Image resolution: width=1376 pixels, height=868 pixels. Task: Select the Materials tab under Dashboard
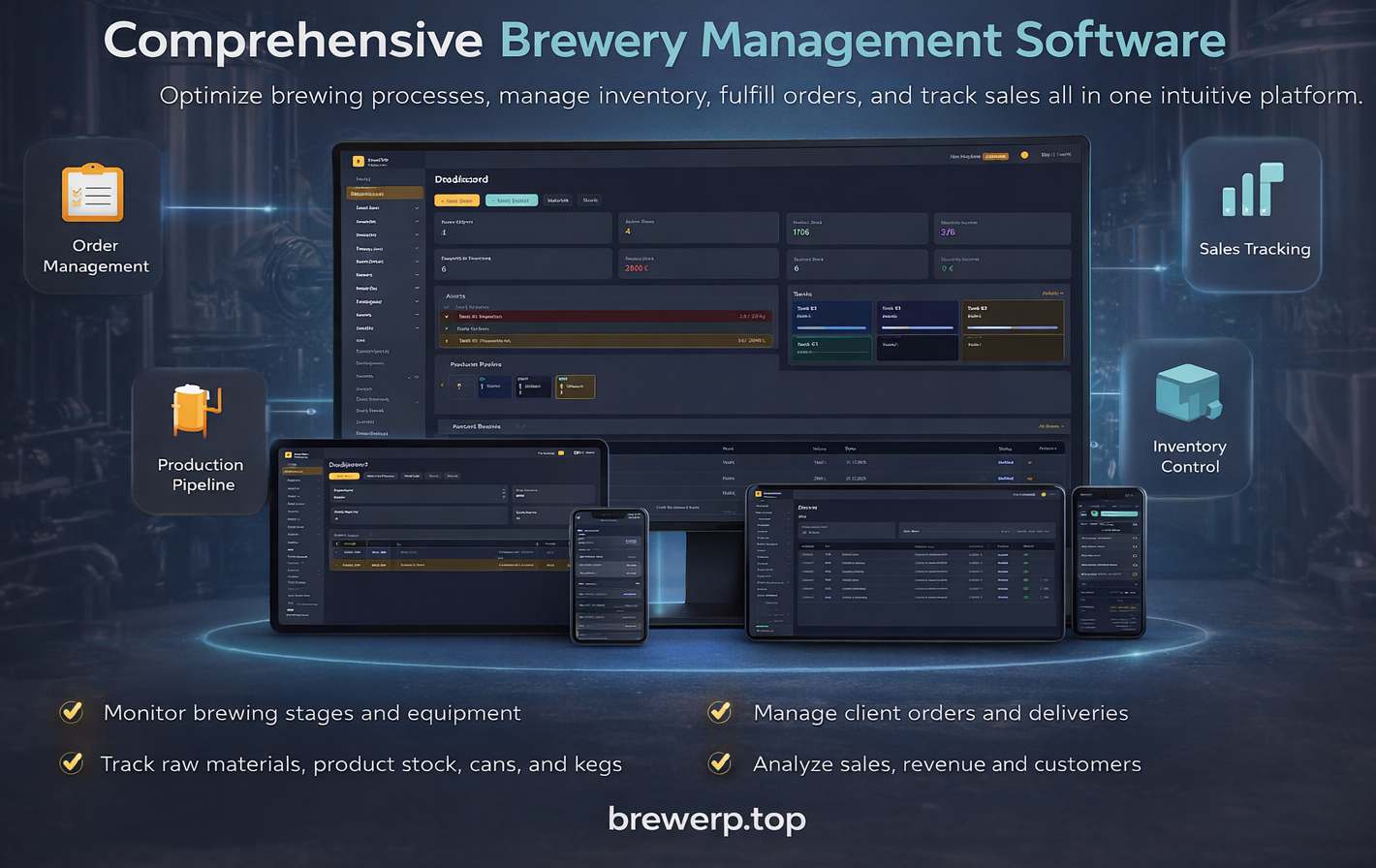tap(557, 201)
